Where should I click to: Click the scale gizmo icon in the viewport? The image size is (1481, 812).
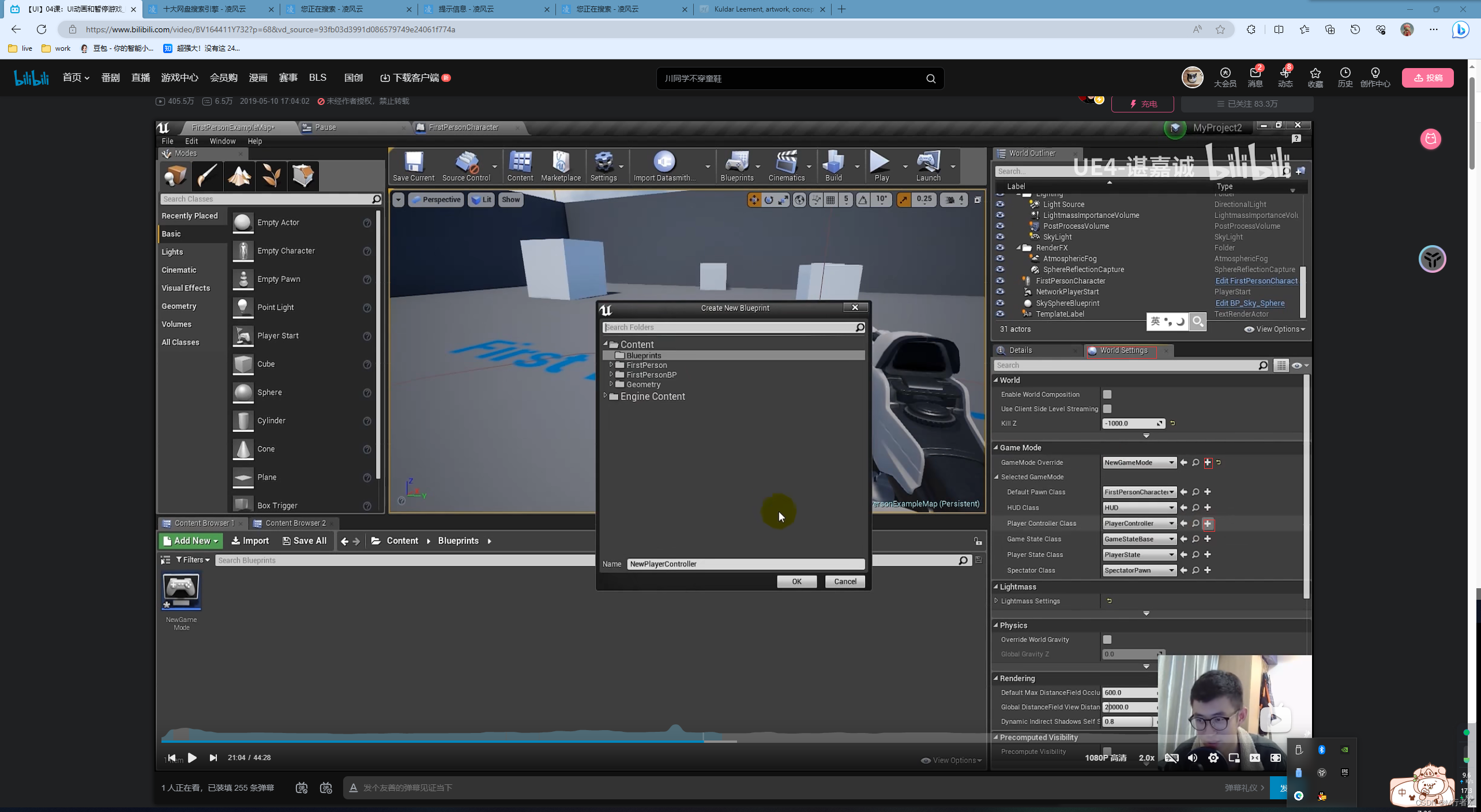point(784,200)
